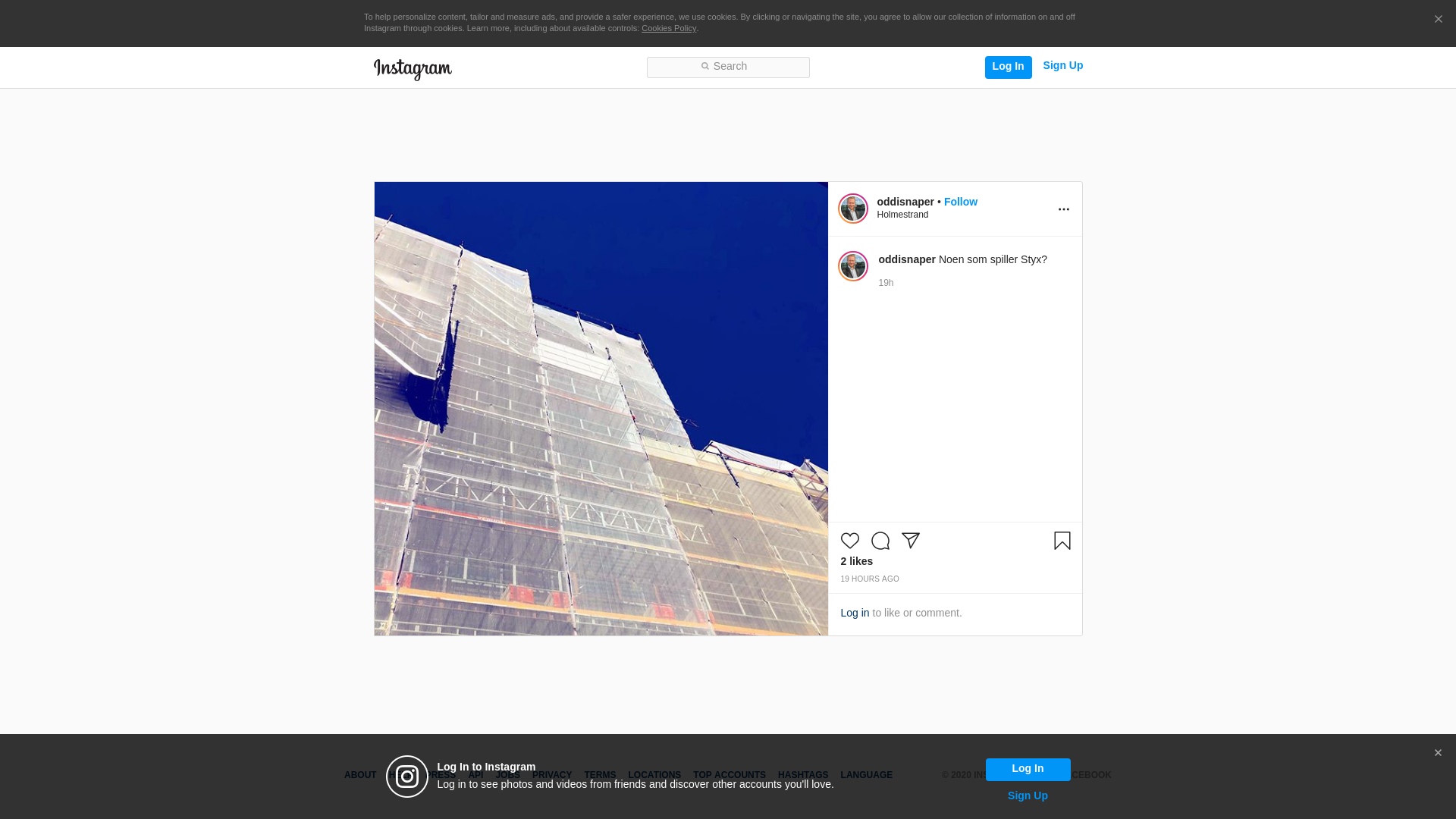The height and width of the screenshot is (819, 1456).
Task: Click the 2 likes count
Action: coord(856,562)
